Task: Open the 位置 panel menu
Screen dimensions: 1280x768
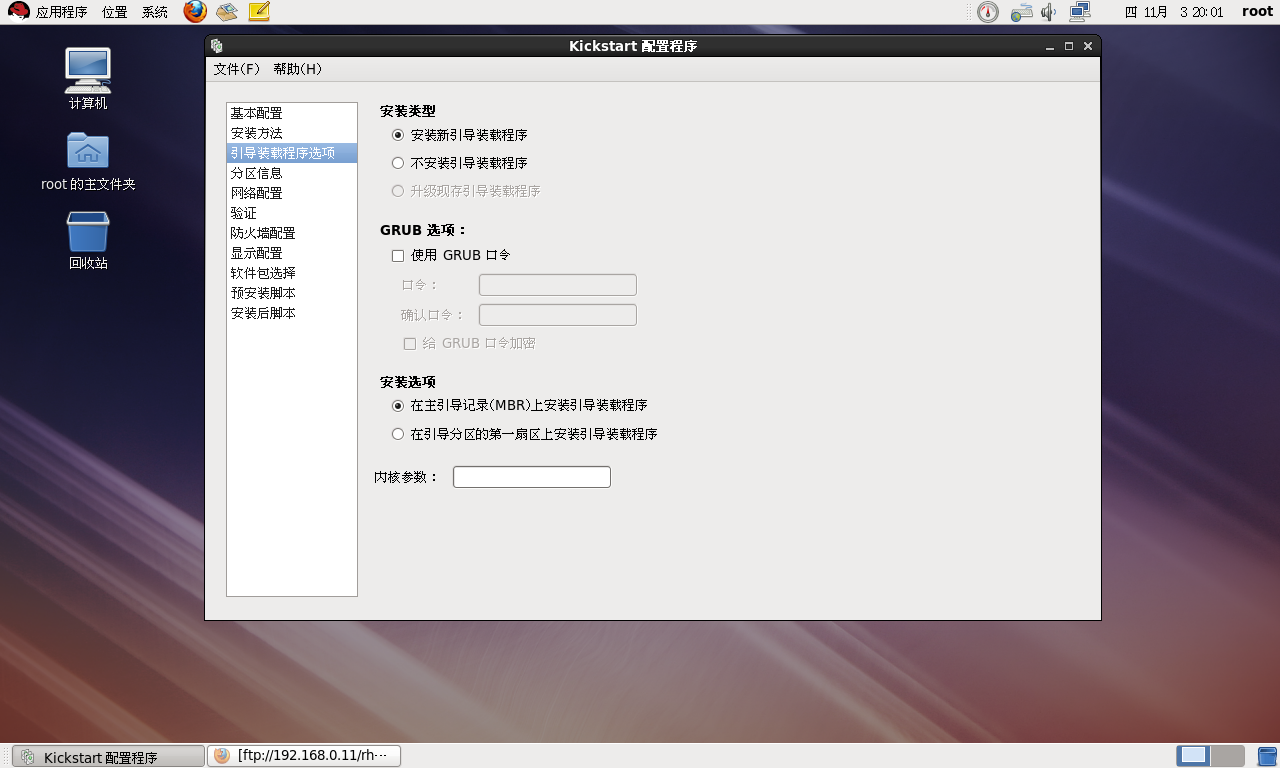Action: (114, 12)
